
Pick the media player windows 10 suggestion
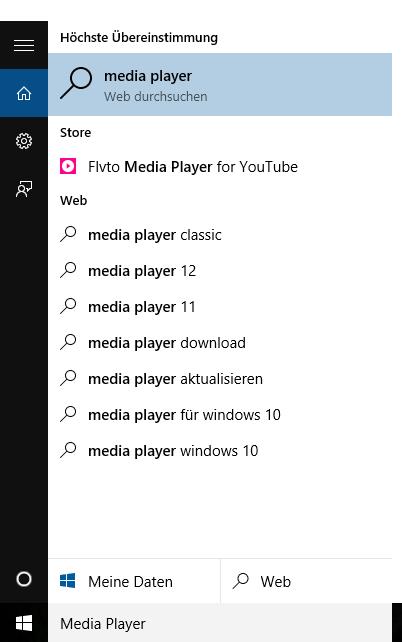pos(220,451)
